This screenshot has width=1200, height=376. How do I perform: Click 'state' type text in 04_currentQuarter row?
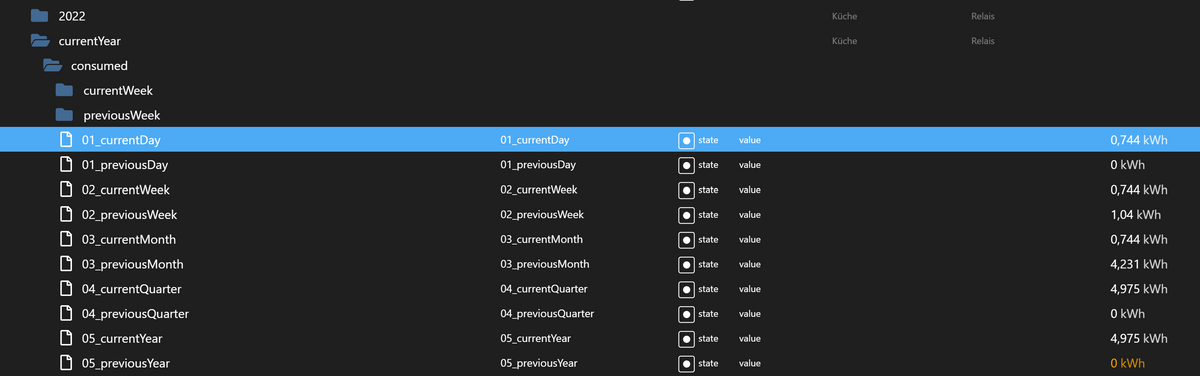point(708,289)
